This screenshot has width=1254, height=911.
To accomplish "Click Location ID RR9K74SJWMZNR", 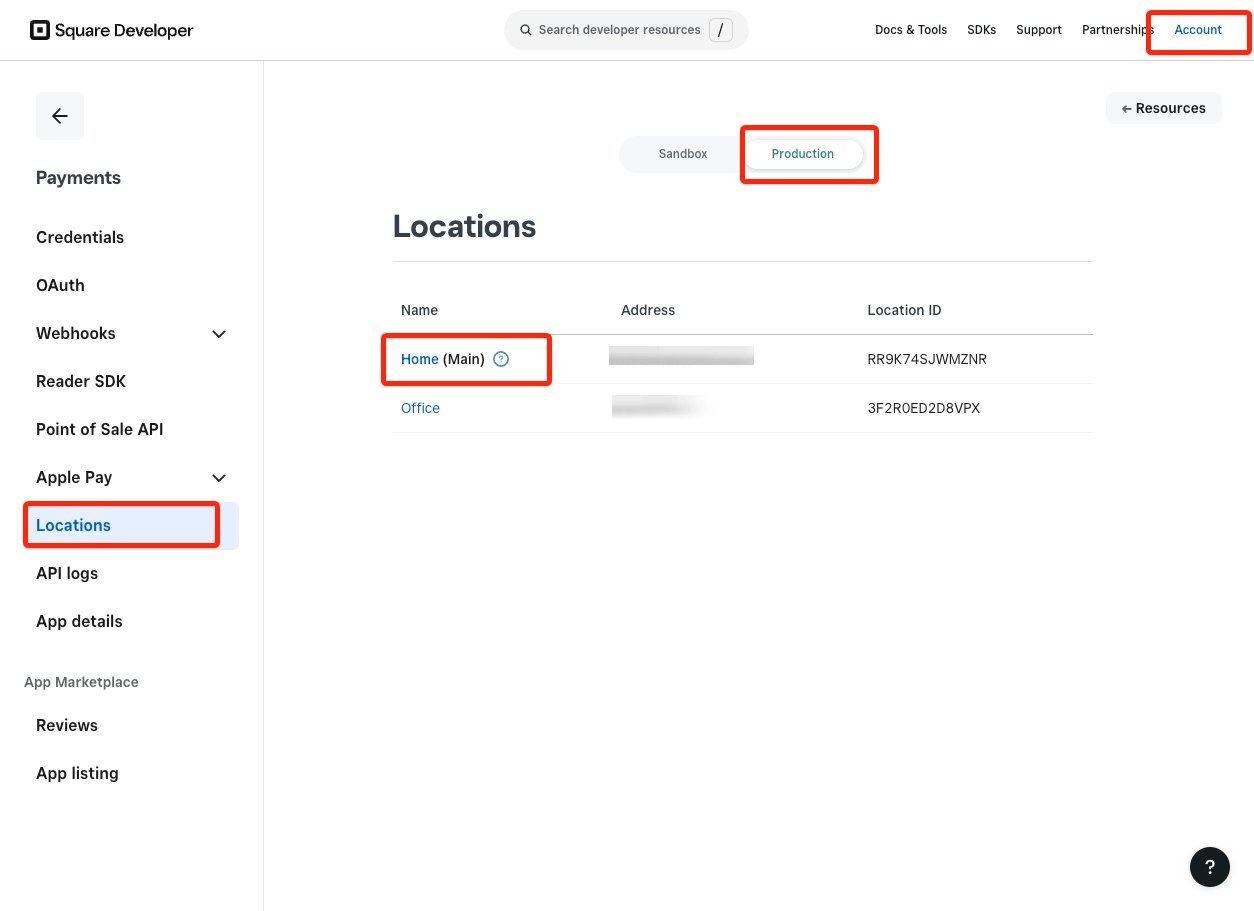I will pyautogui.click(x=927, y=359).
